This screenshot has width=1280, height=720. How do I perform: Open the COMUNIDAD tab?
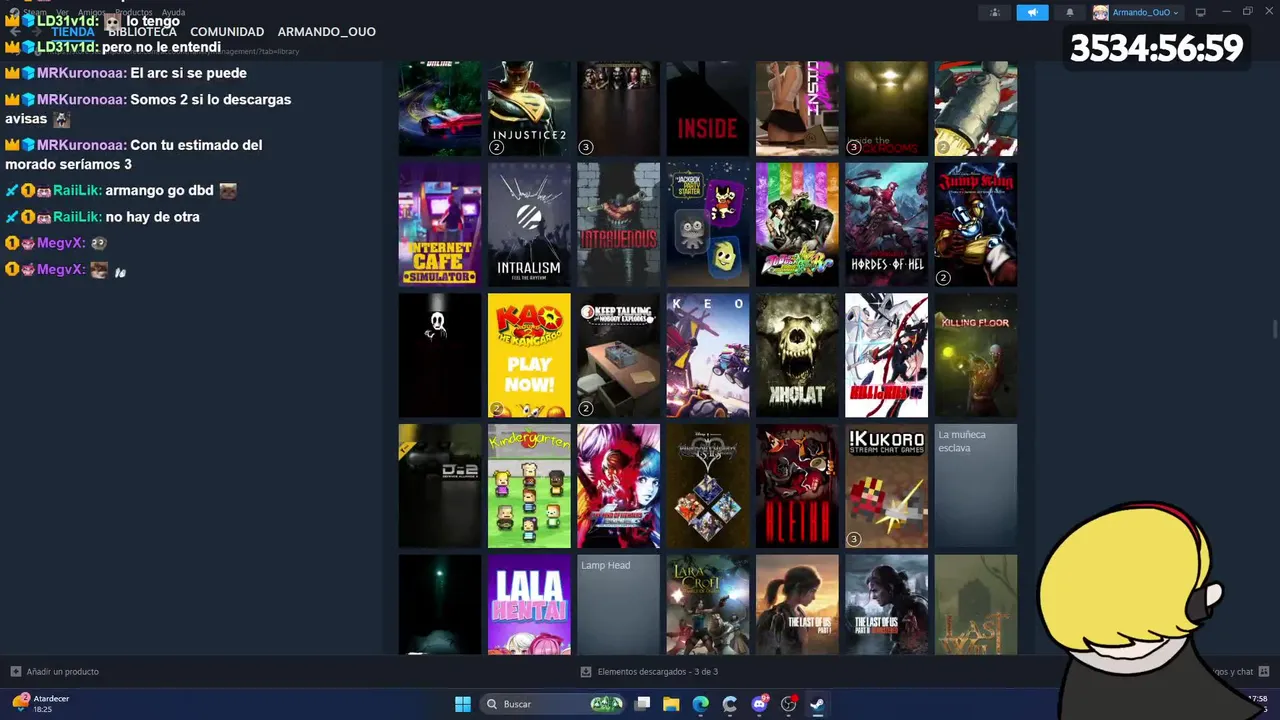point(227,32)
